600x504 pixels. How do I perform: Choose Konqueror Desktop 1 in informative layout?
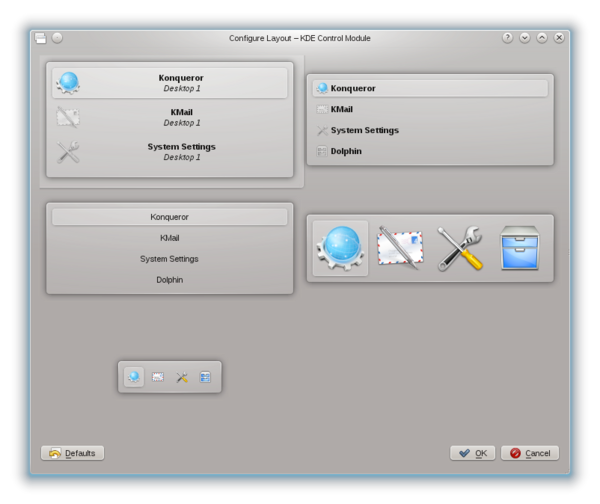click(170, 83)
